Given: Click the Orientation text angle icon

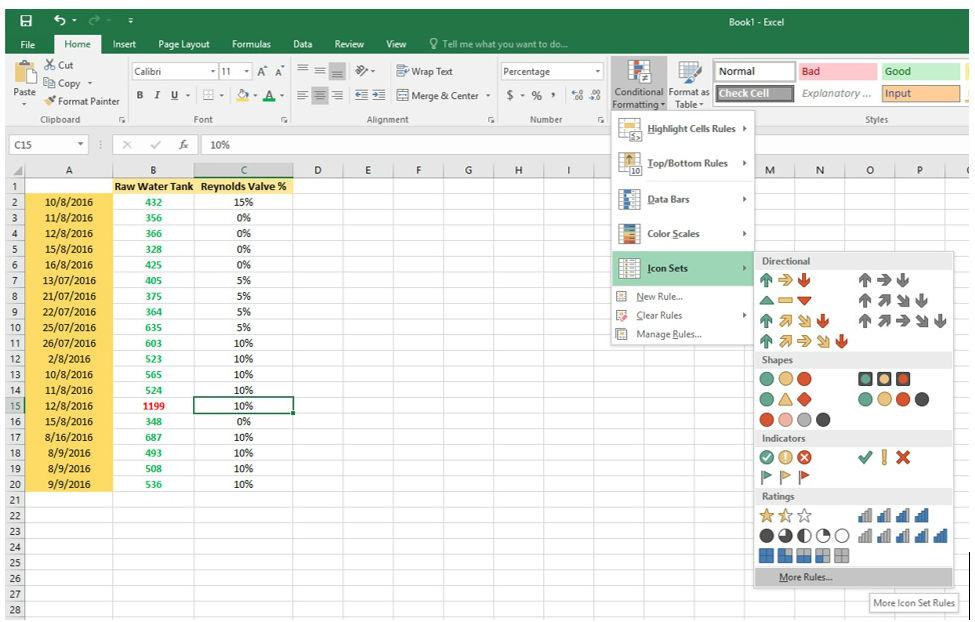Looking at the screenshot, I should 362,71.
